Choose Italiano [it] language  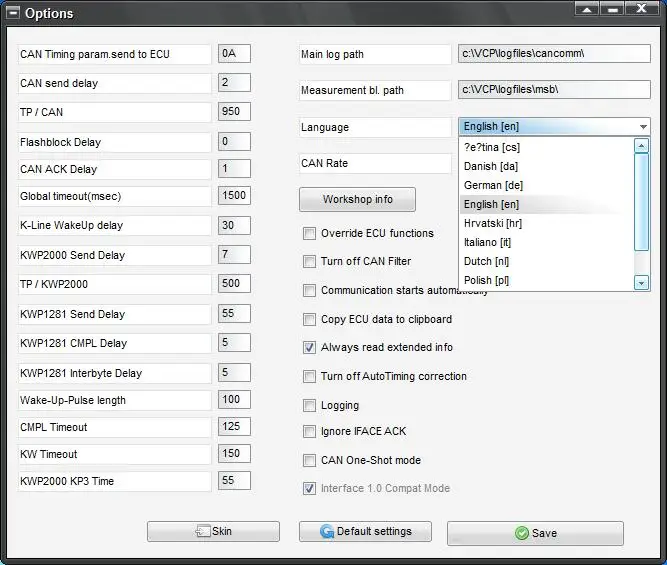(546, 243)
